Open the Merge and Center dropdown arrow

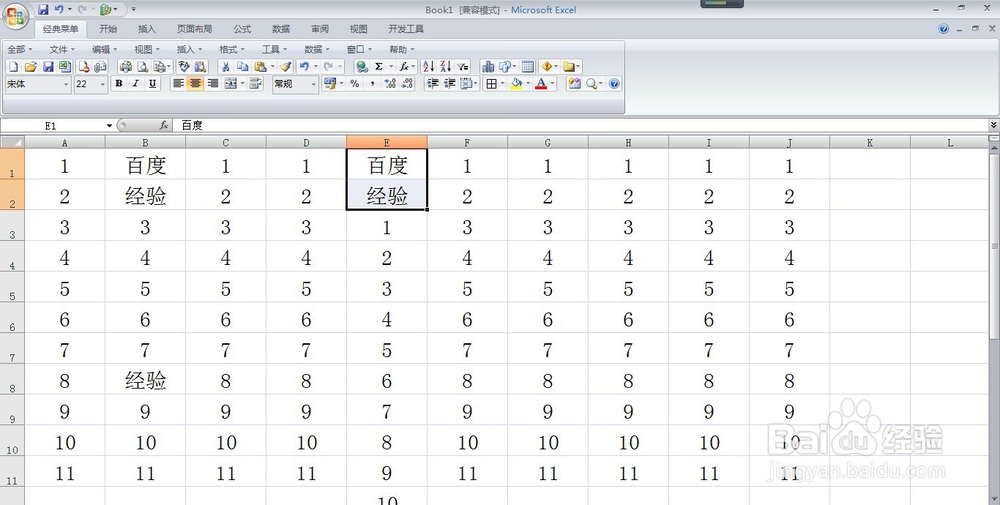click(243, 84)
